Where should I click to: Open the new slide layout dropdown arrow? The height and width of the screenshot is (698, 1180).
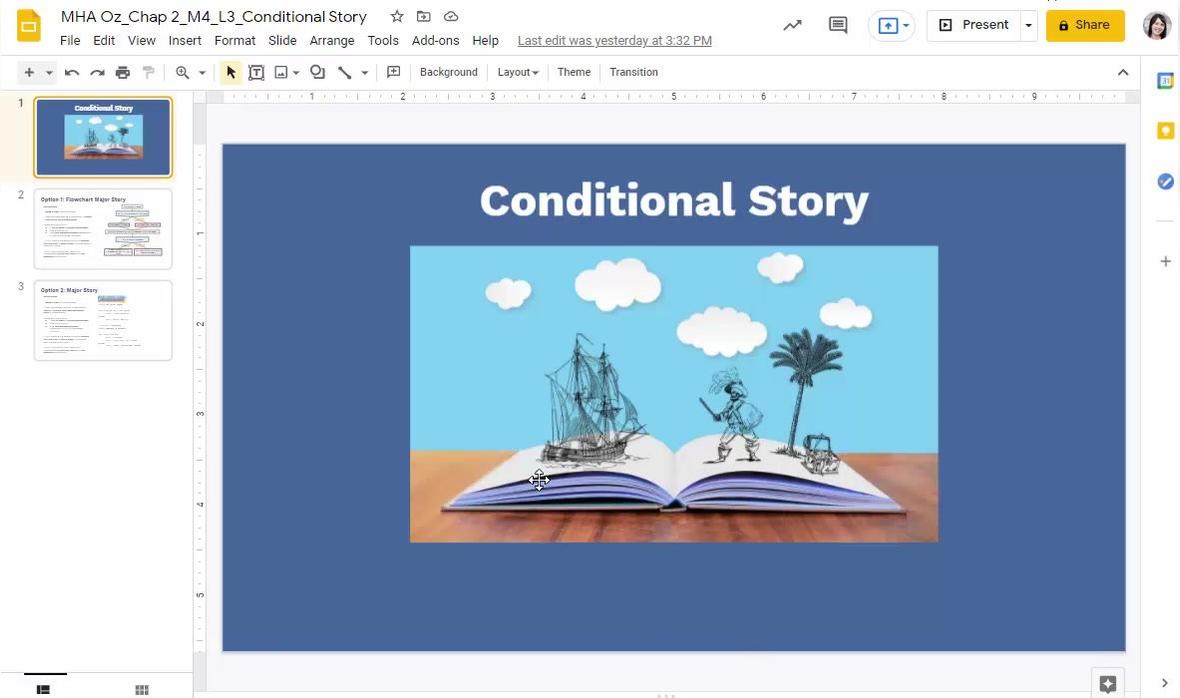[49, 72]
